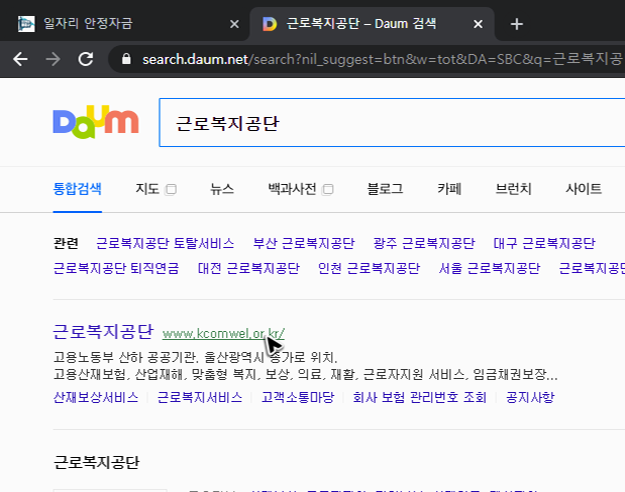Open the 백과사전 search tab
The image size is (625, 492).
click(x=292, y=189)
